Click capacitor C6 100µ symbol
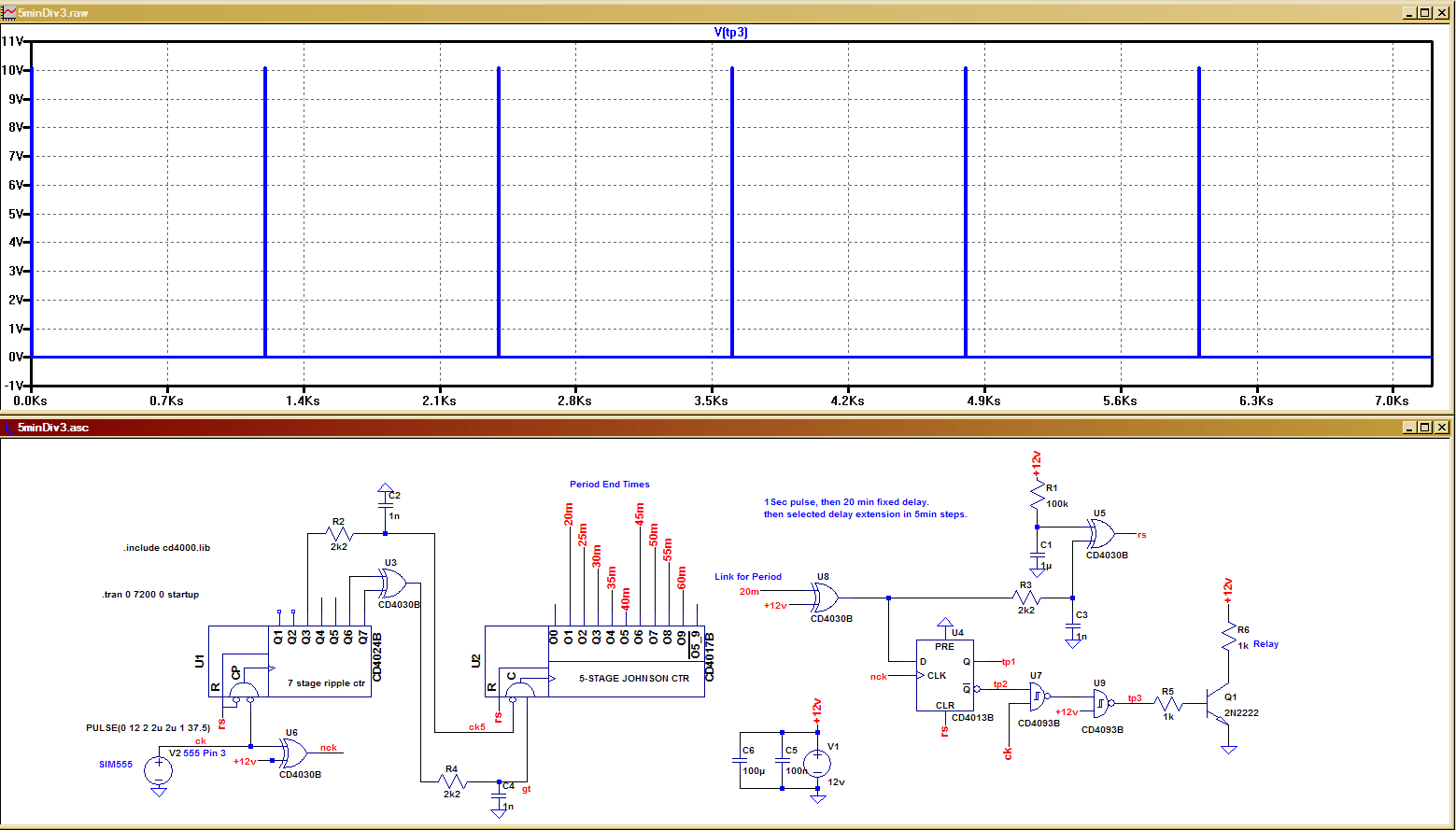Viewport: 1456px width, 830px height. tap(739, 761)
